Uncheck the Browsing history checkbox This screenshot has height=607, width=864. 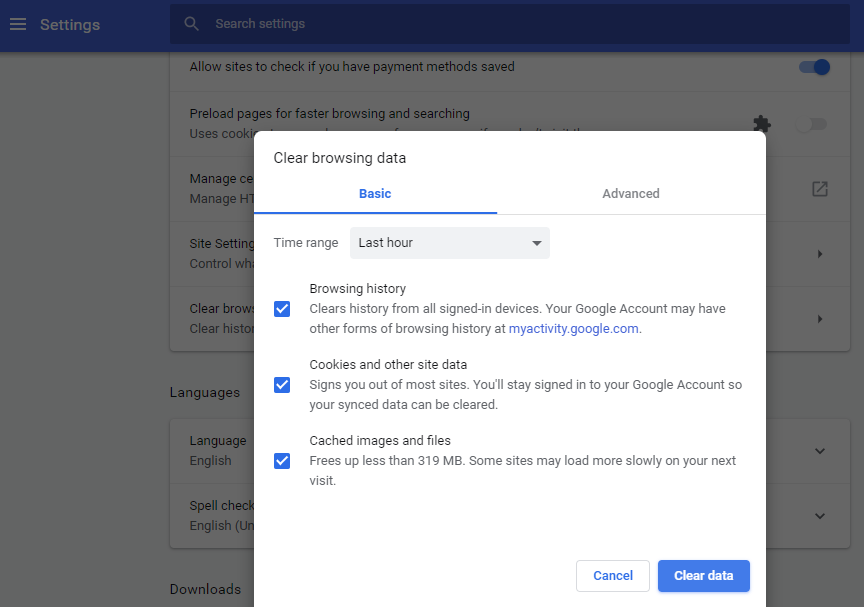point(282,309)
